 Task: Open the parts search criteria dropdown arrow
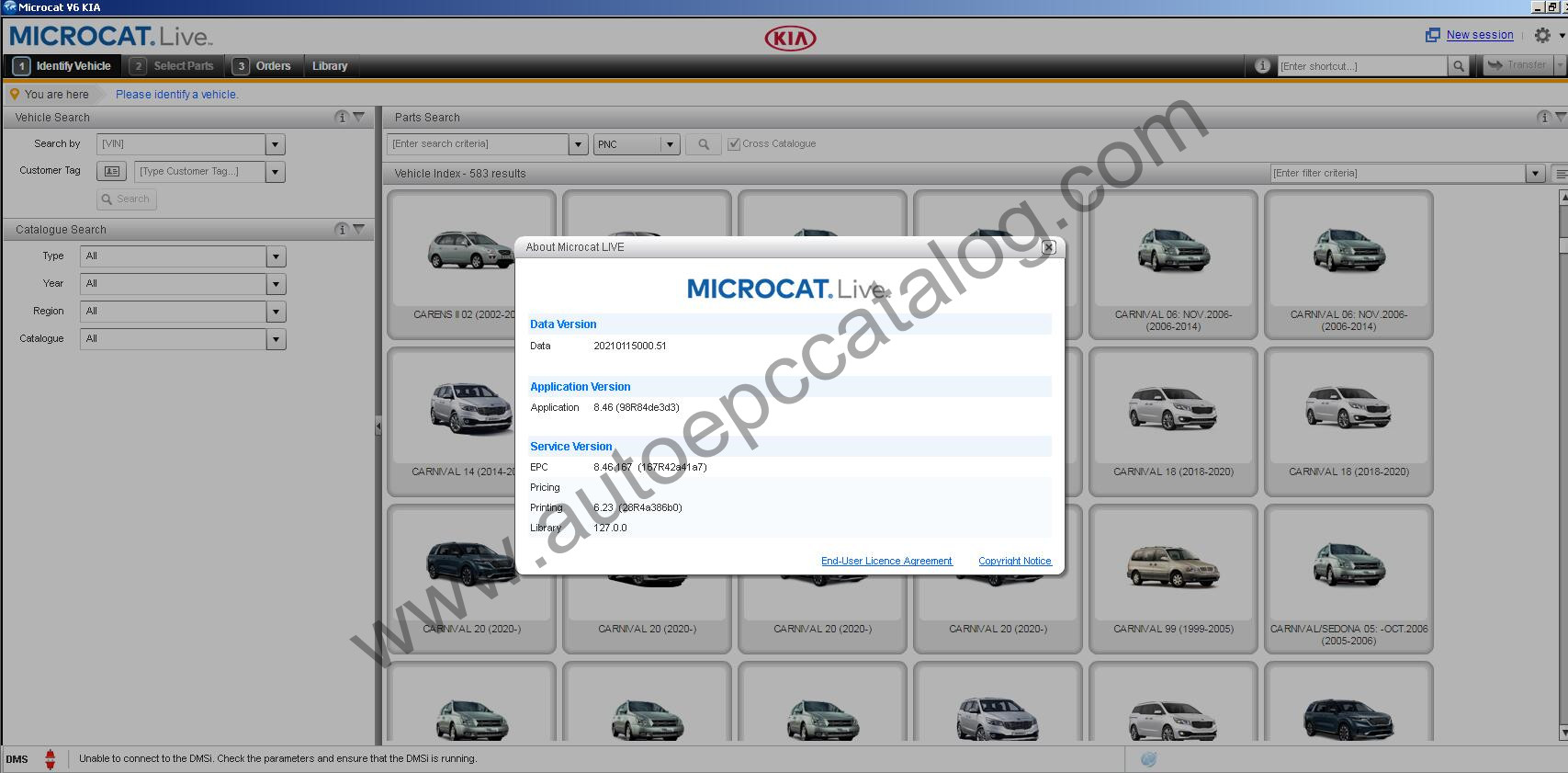[x=578, y=144]
